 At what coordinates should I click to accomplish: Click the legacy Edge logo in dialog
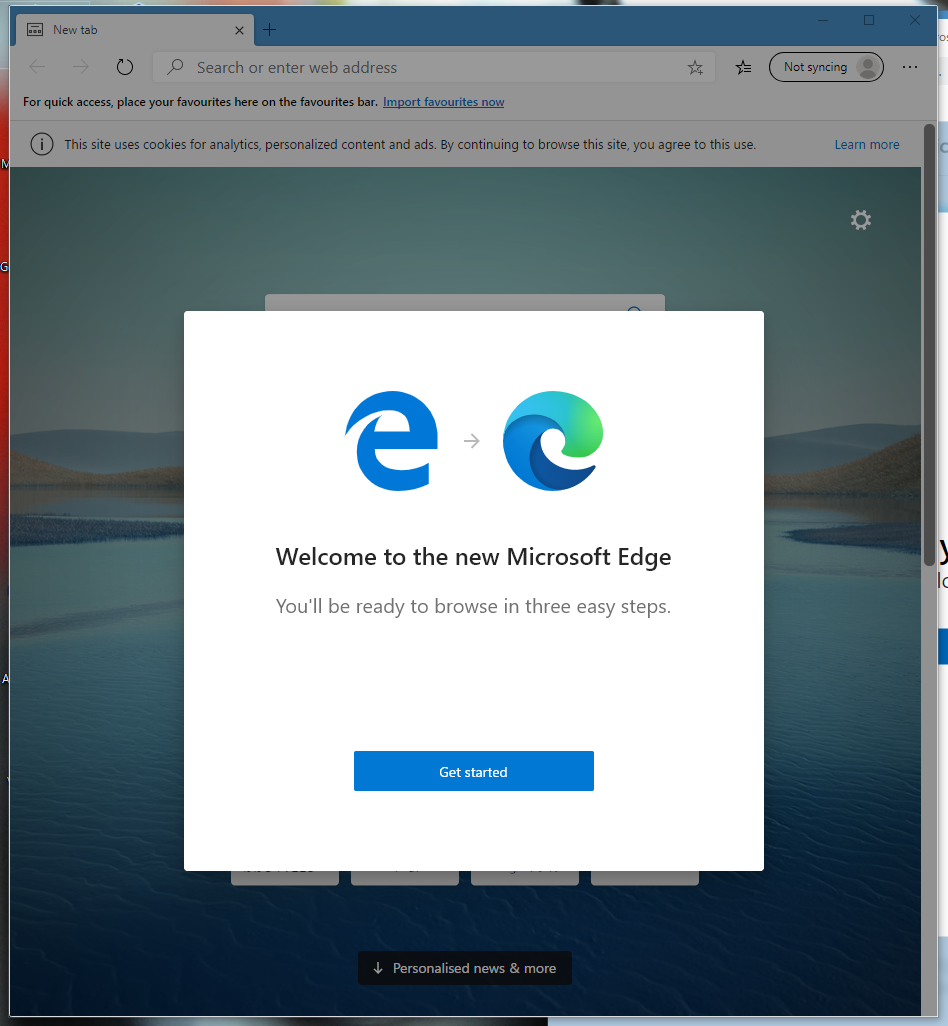391,440
